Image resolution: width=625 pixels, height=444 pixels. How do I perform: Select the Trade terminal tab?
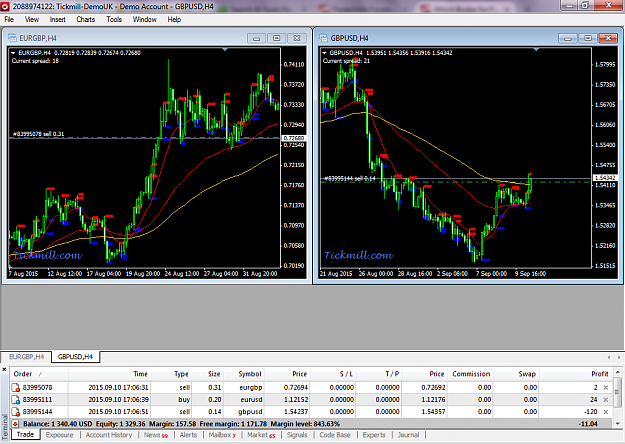[x=26, y=434]
